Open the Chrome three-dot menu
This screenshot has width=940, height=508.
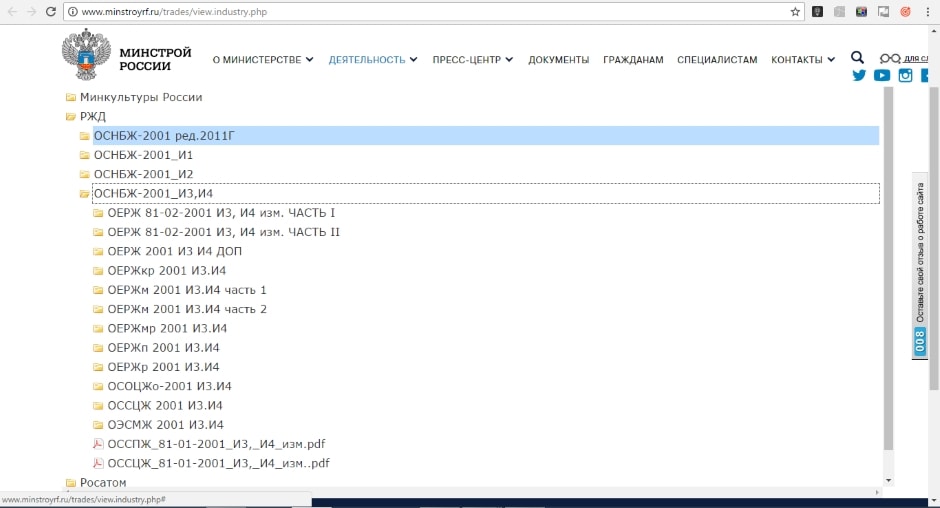927,11
